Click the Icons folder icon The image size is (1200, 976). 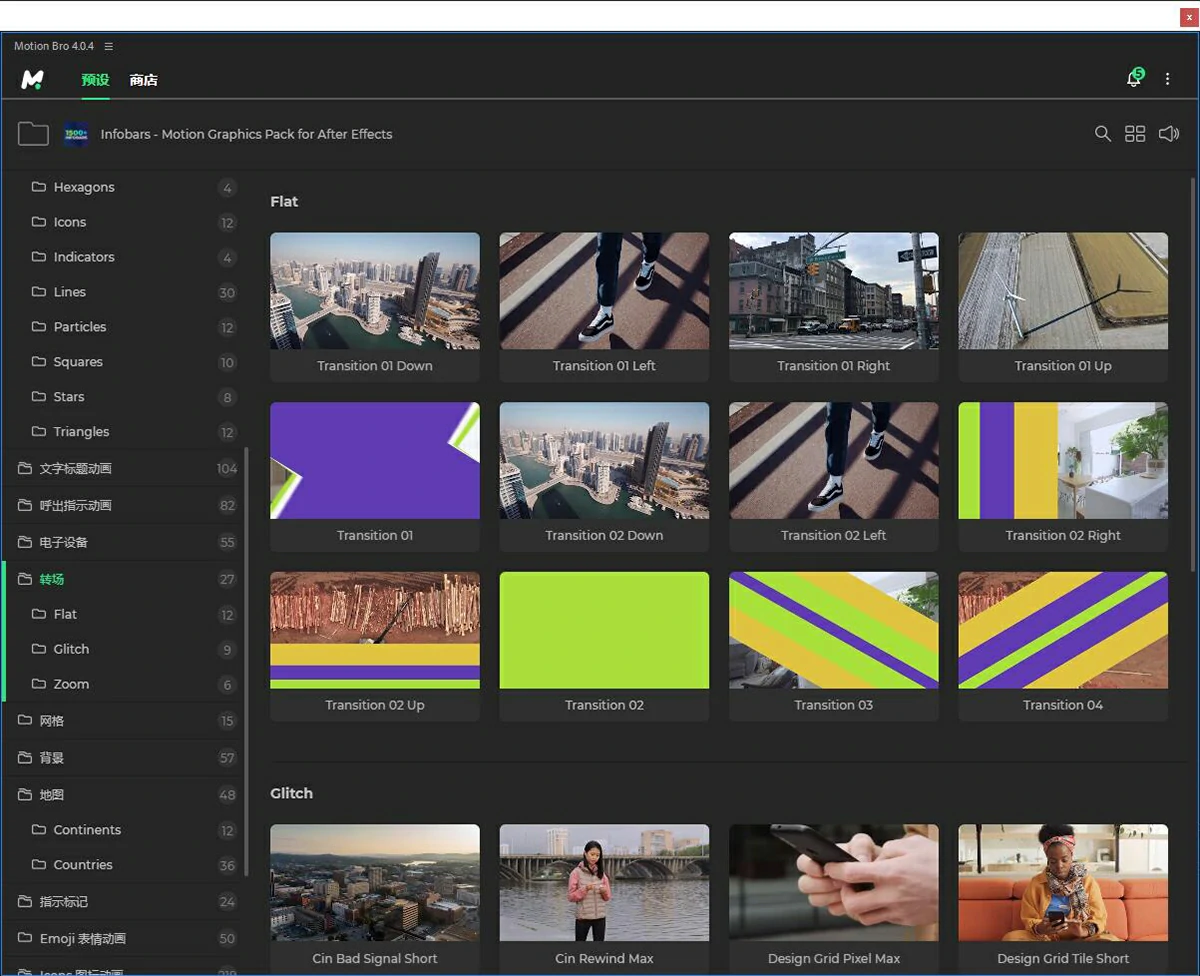tap(39, 222)
